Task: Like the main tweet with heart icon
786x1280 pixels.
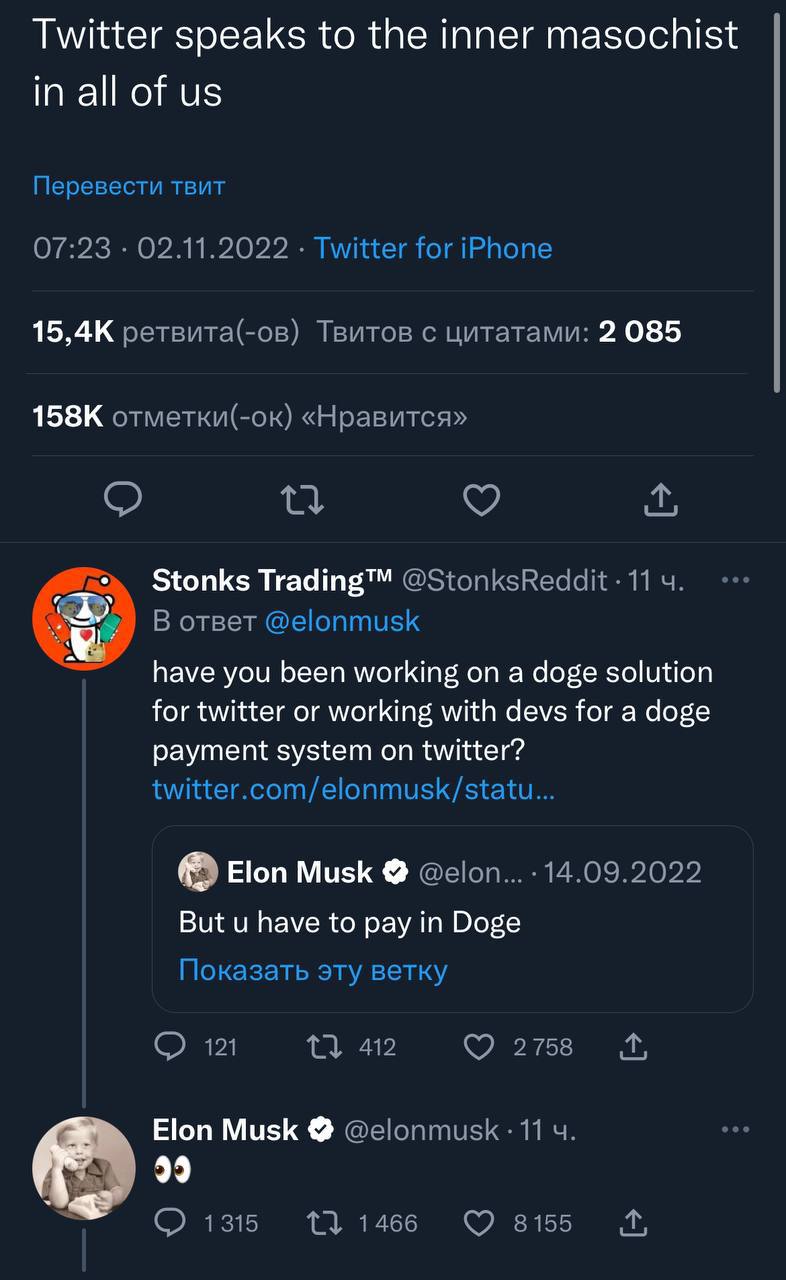Action: click(x=481, y=499)
